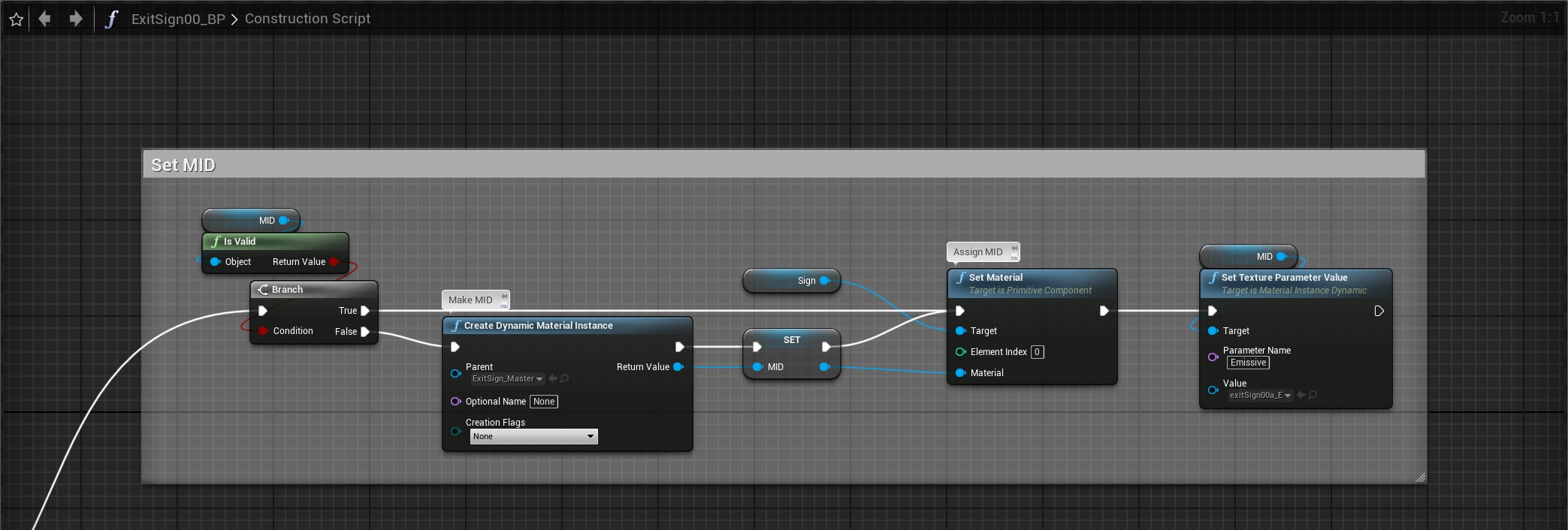Click the Branch execution input pin
Viewport: 1568px width, 530px height.
click(x=263, y=311)
